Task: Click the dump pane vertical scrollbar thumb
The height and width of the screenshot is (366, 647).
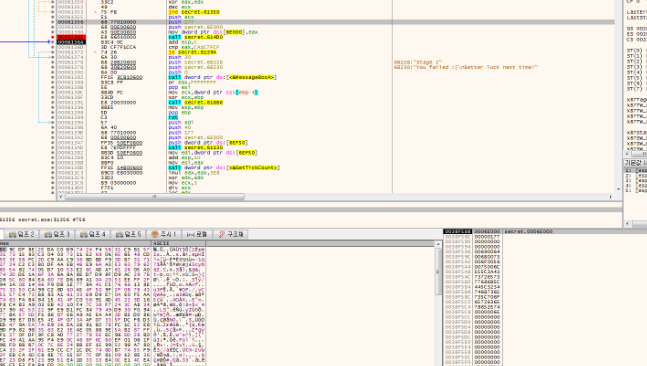Action: 438,272
